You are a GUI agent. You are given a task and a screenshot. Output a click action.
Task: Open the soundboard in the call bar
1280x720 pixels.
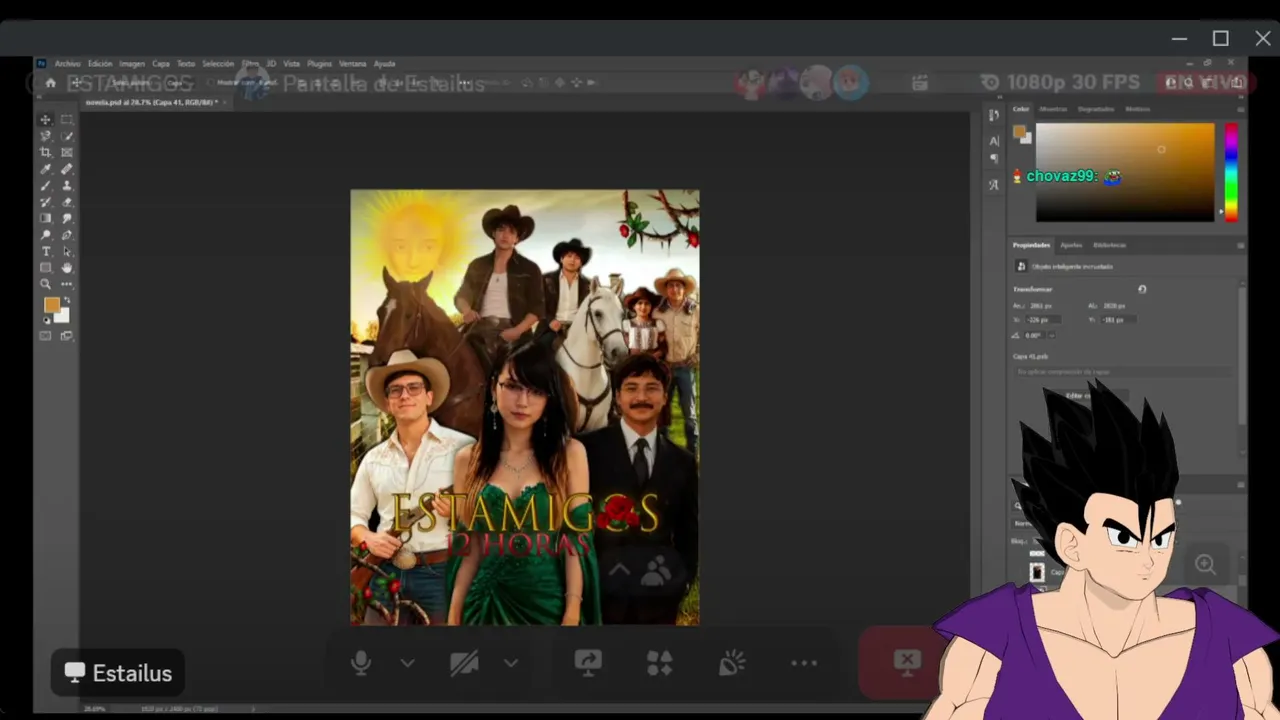pyautogui.click(x=732, y=662)
